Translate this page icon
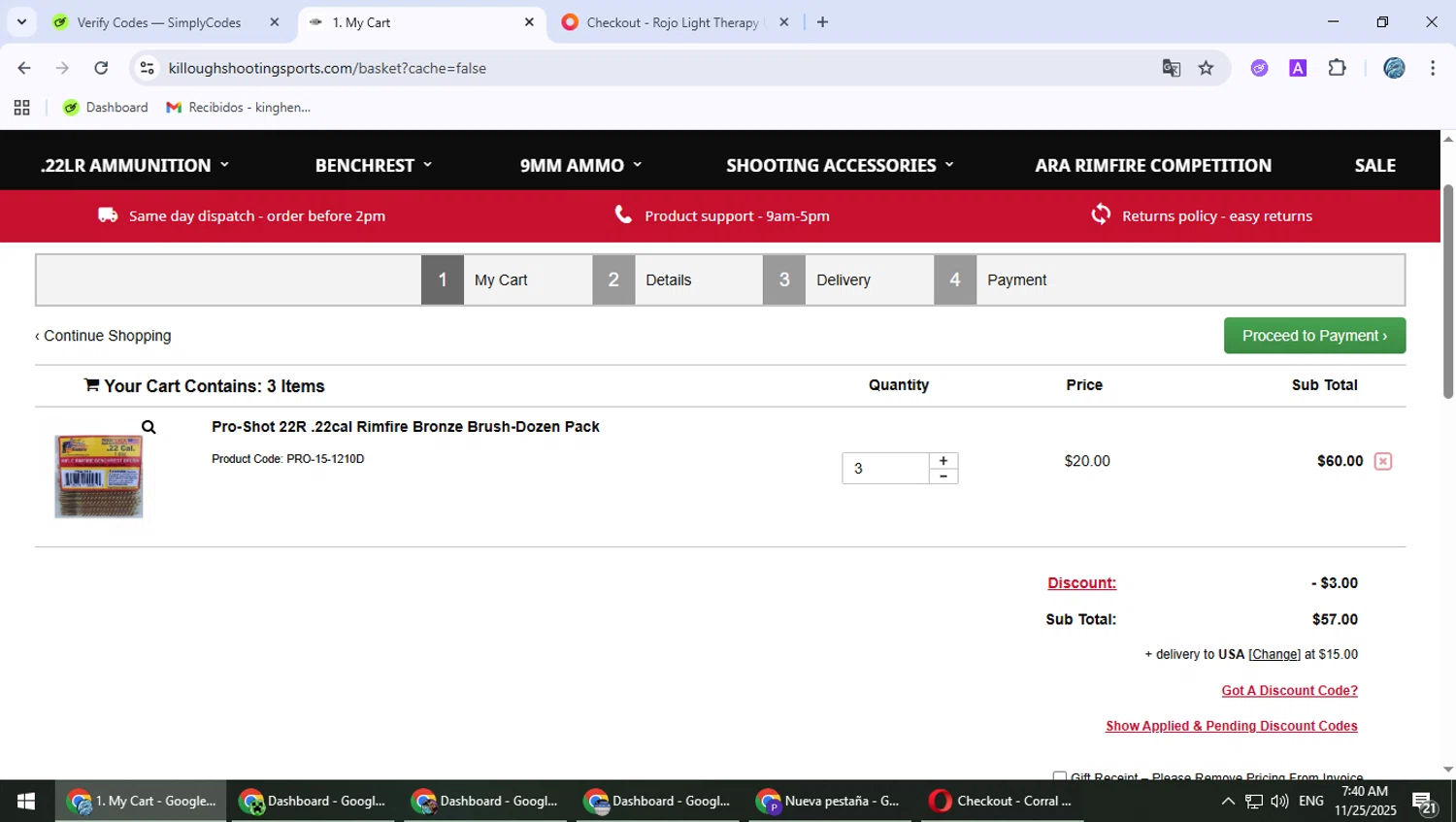This screenshot has width=1456, height=822. (x=1172, y=68)
